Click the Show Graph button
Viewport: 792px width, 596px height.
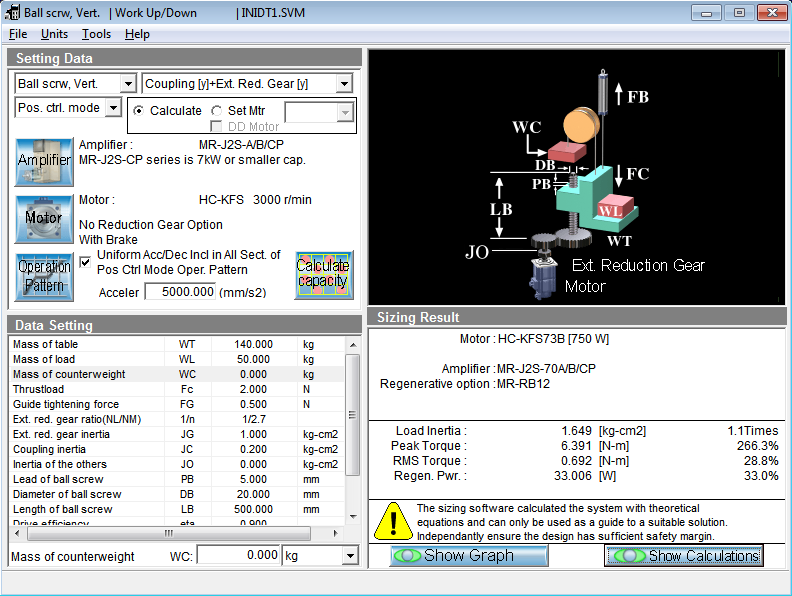coord(469,556)
